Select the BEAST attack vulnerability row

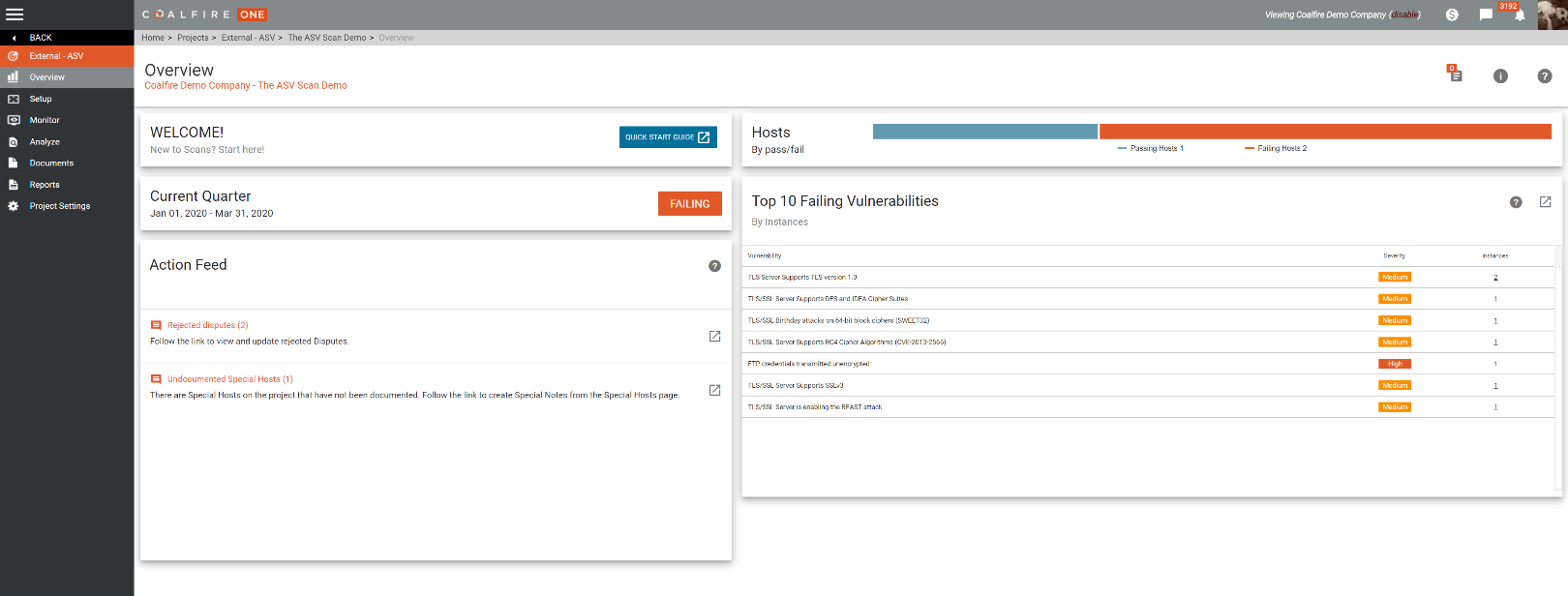1150,407
